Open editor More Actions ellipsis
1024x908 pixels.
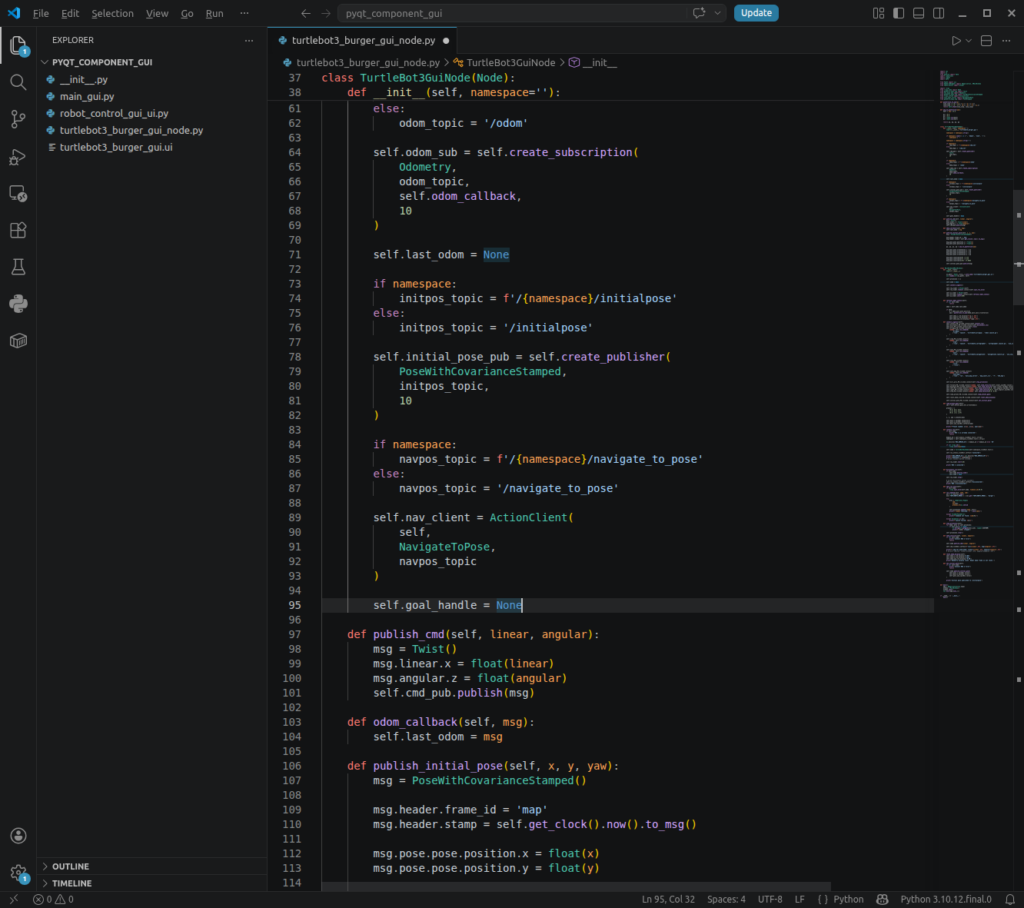1006,41
